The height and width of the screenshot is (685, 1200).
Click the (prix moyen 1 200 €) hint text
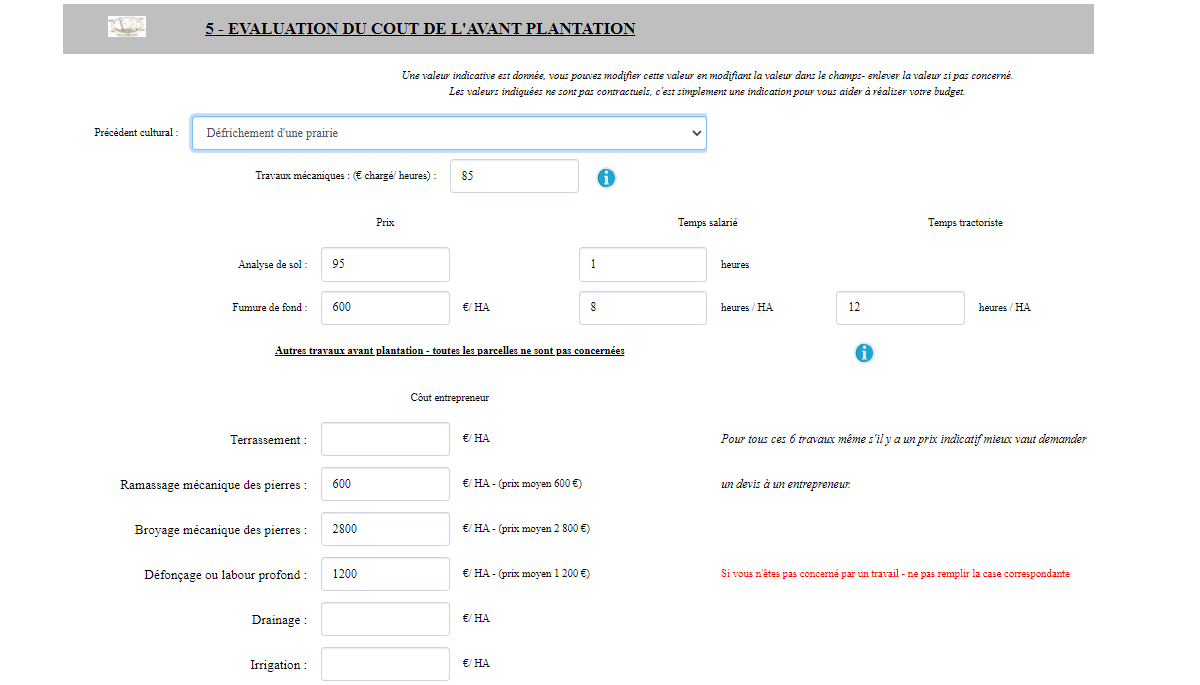pos(543,574)
